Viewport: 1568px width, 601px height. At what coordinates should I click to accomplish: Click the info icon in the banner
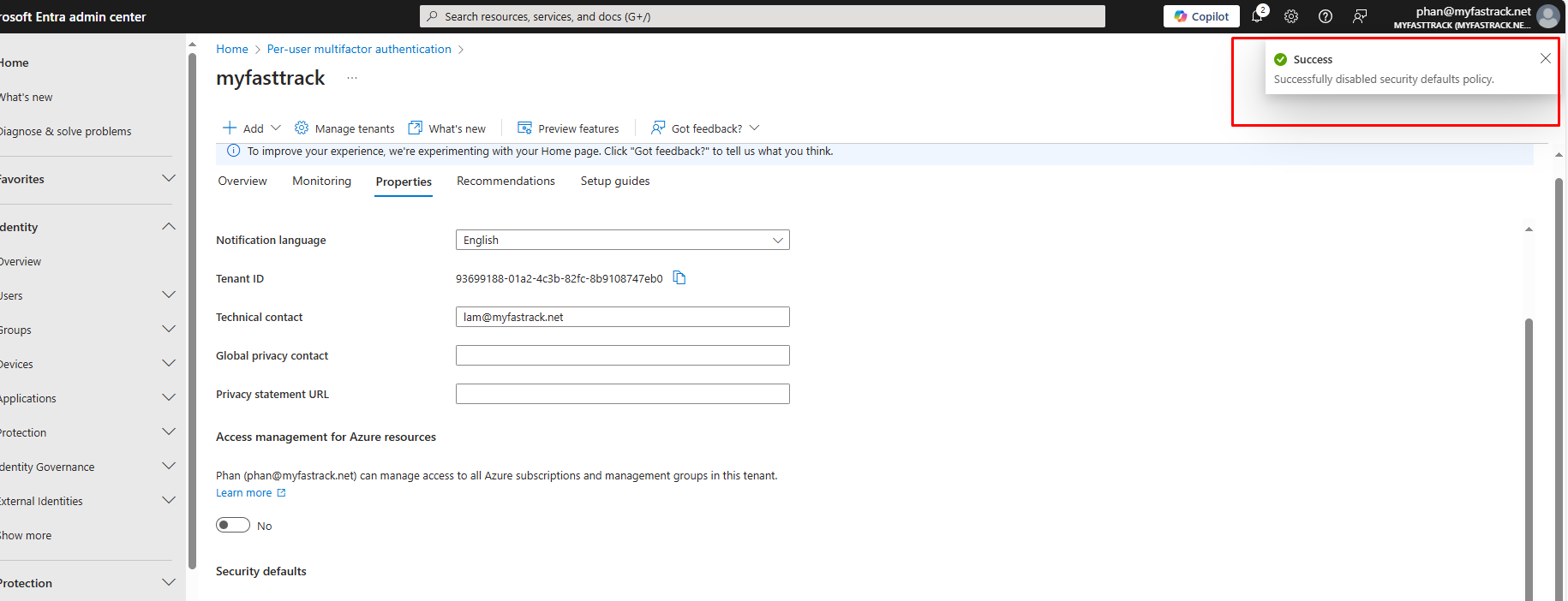pos(232,151)
